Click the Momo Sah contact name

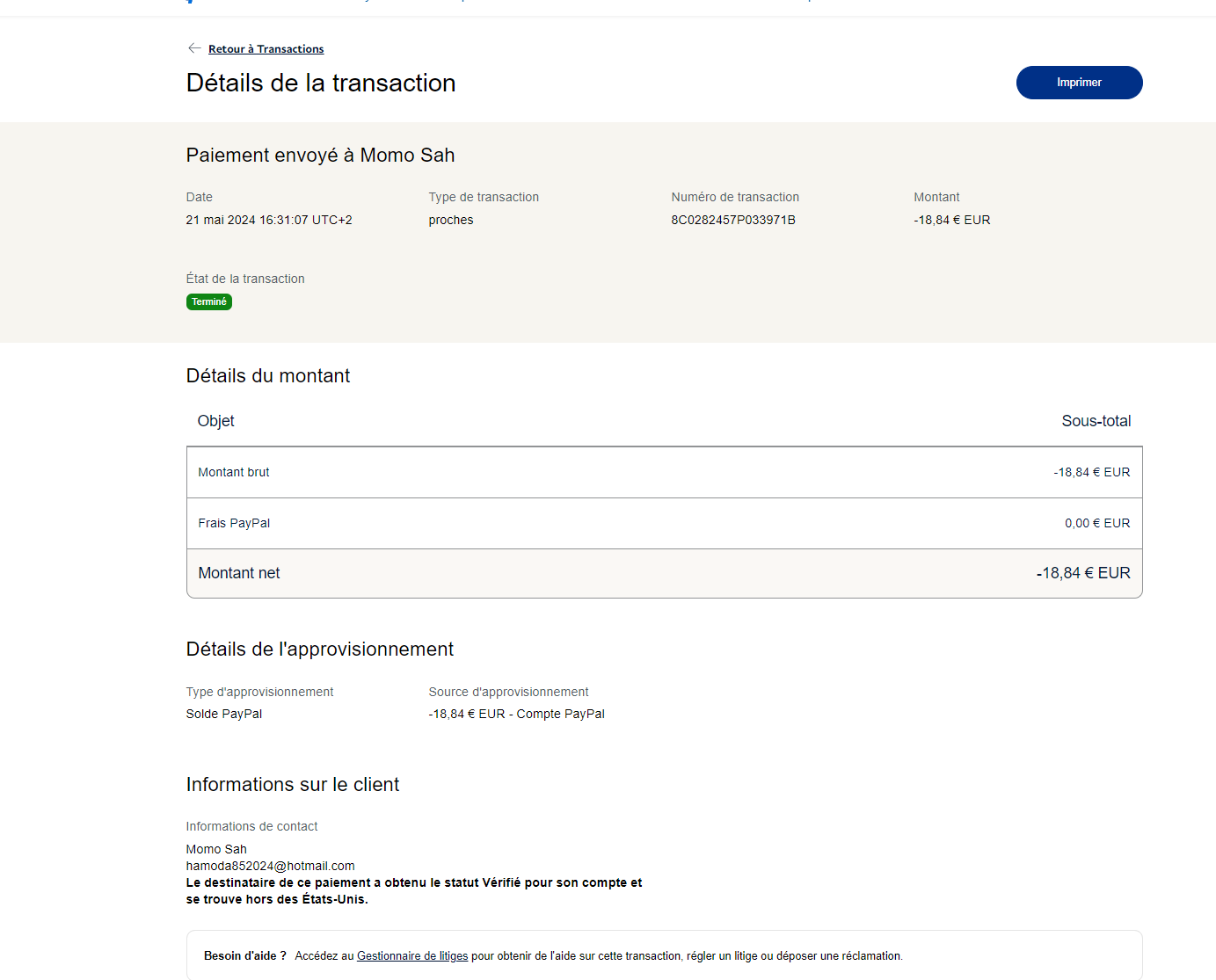tap(216, 850)
